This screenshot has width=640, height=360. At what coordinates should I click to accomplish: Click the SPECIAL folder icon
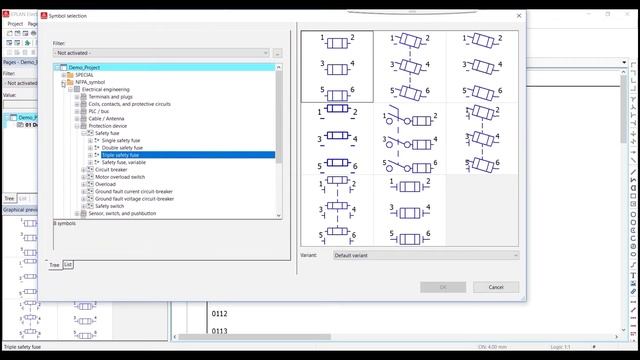tap(70, 75)
